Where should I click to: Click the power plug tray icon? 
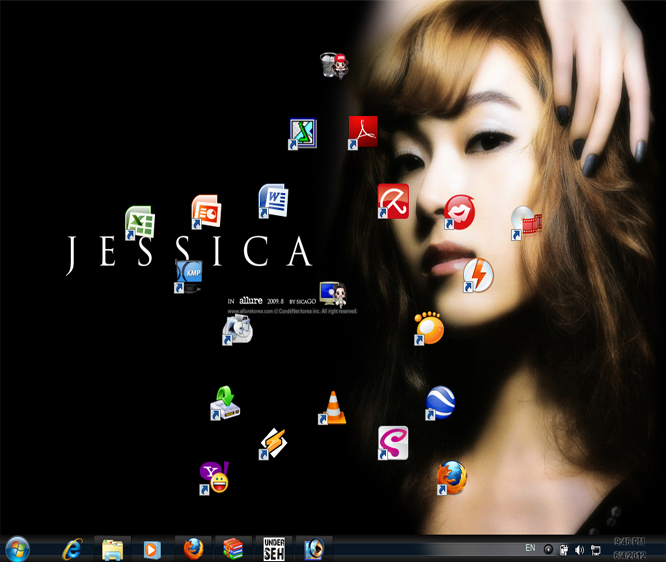[564, 550]
